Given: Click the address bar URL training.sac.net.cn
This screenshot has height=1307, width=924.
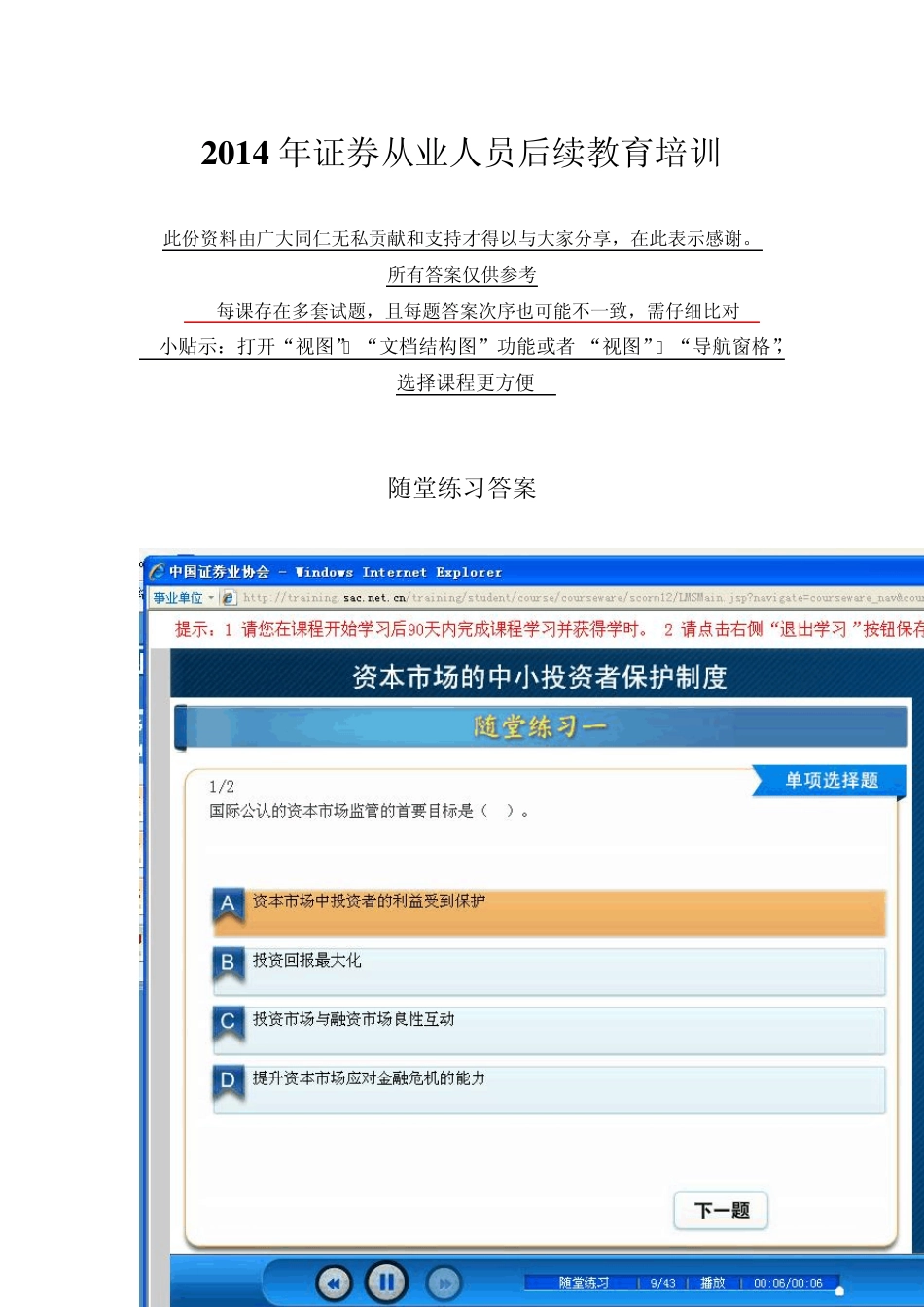Looking at the screenshot, I should (x=582, y=598).
